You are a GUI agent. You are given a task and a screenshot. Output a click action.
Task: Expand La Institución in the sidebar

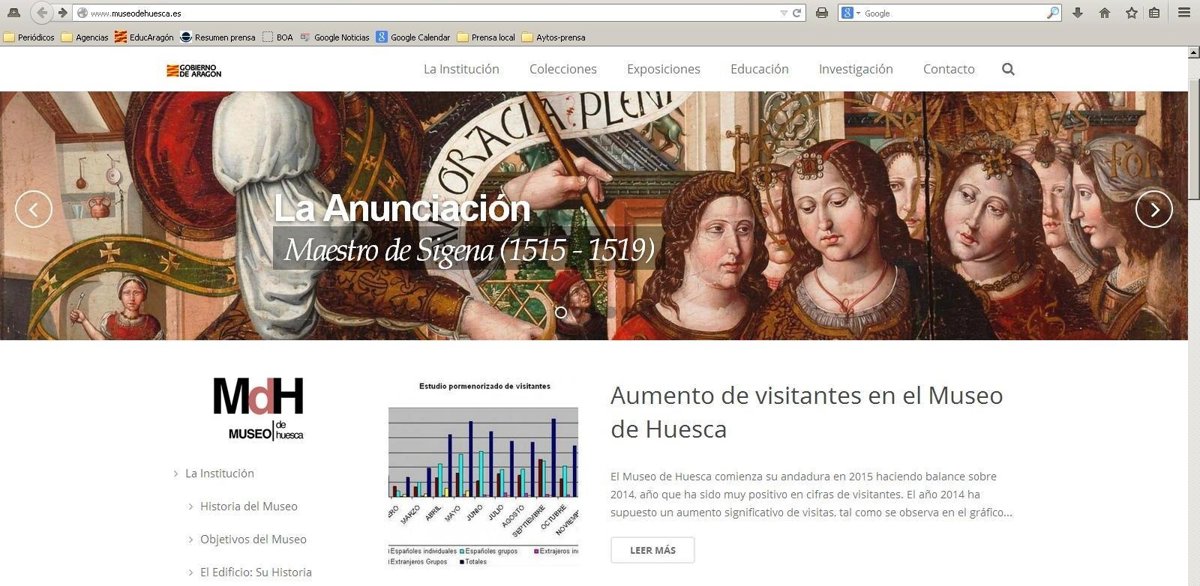click(x=219, y=473)
